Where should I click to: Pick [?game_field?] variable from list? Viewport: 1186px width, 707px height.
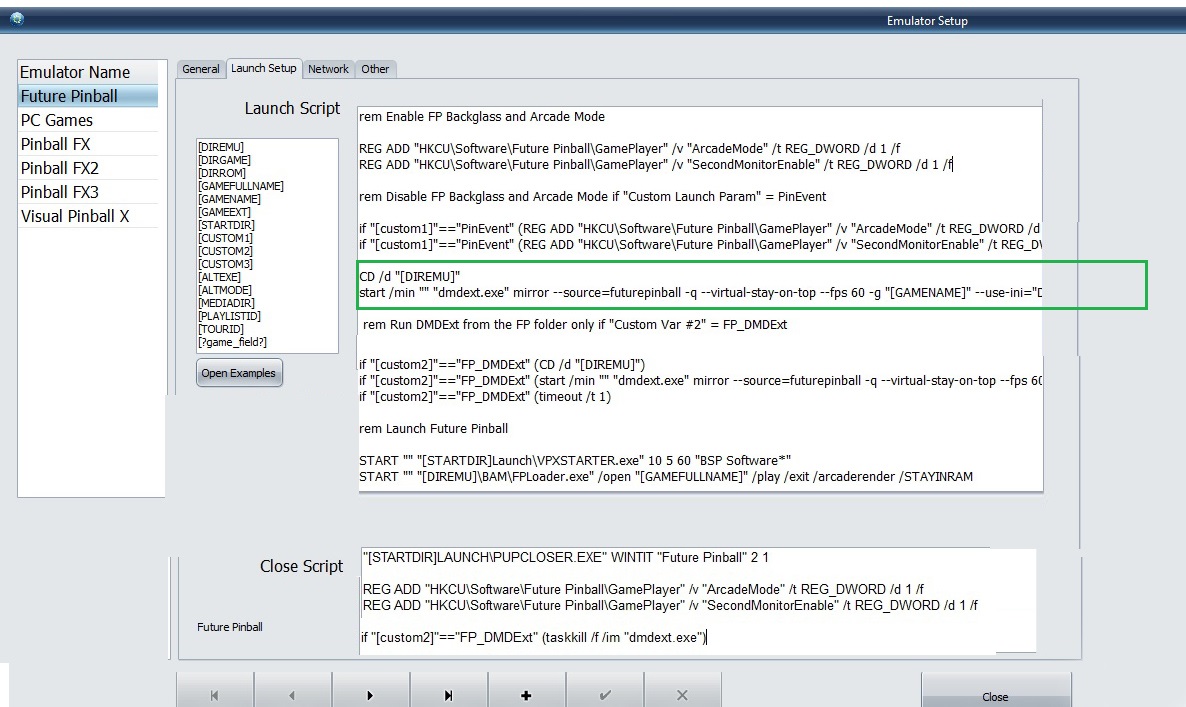[232, 342]
